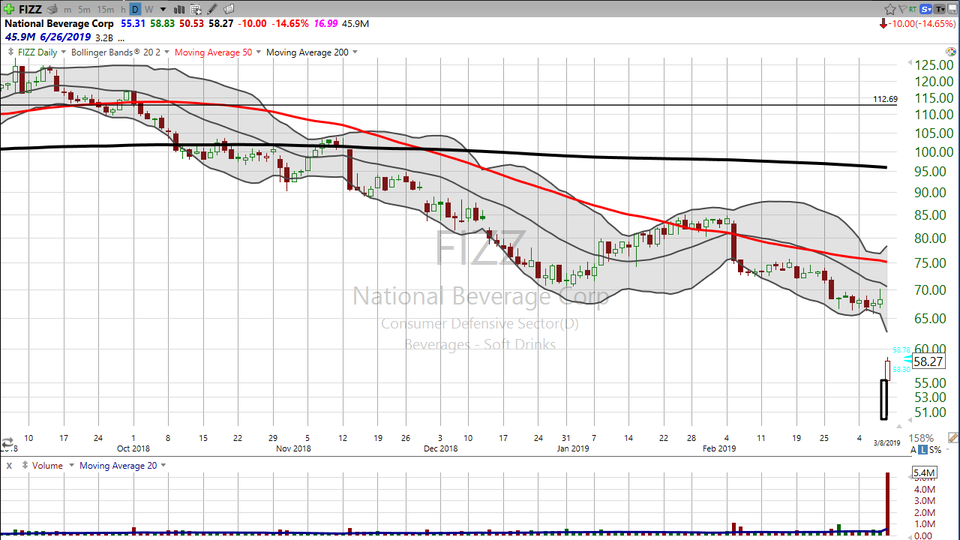Select the L log scale option
Image resolution: width=960 pixels, height=540 pixels.
[x=923, y=450]
